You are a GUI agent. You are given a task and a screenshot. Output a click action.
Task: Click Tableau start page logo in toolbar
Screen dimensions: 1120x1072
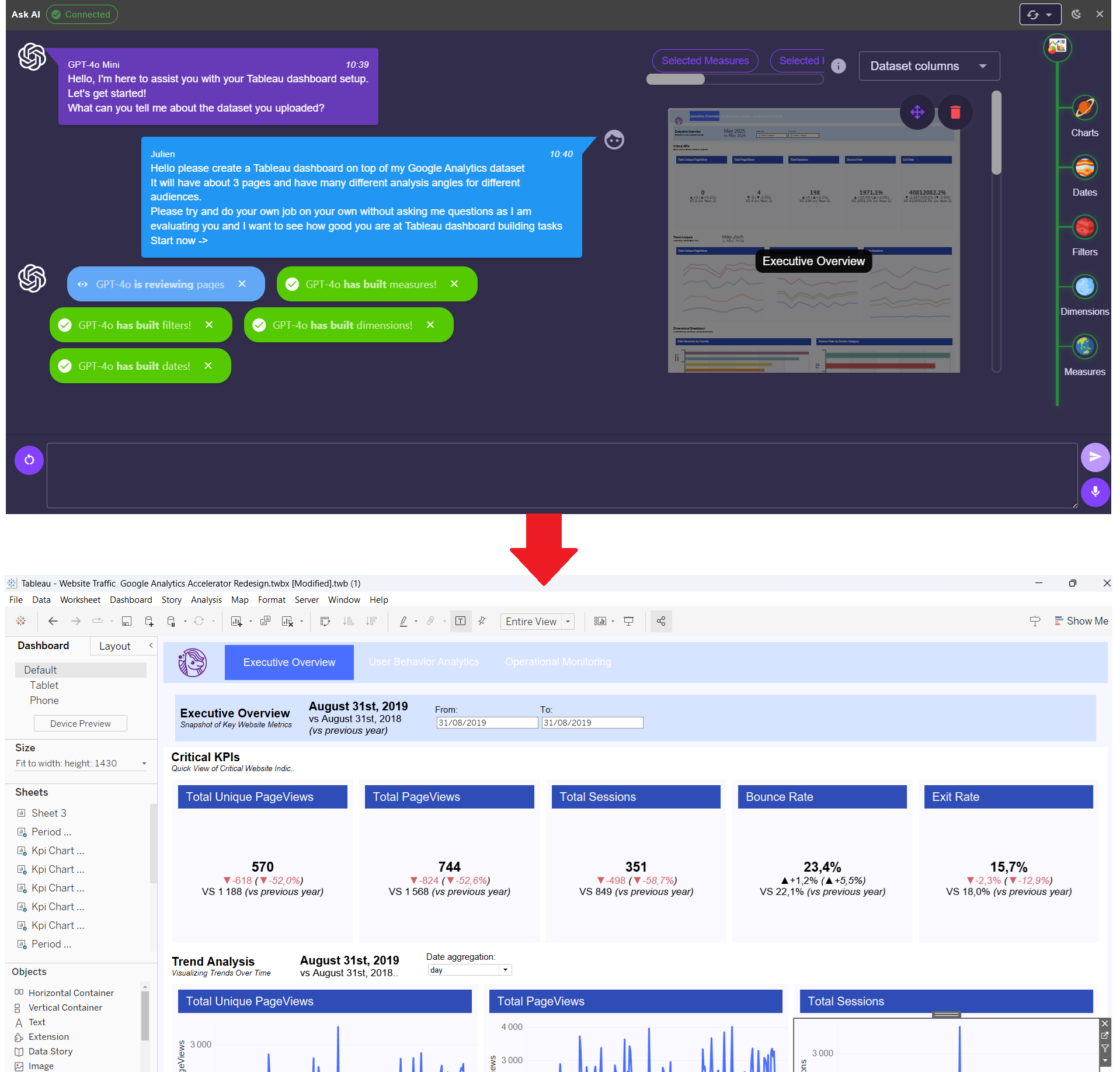coord(21,621)
